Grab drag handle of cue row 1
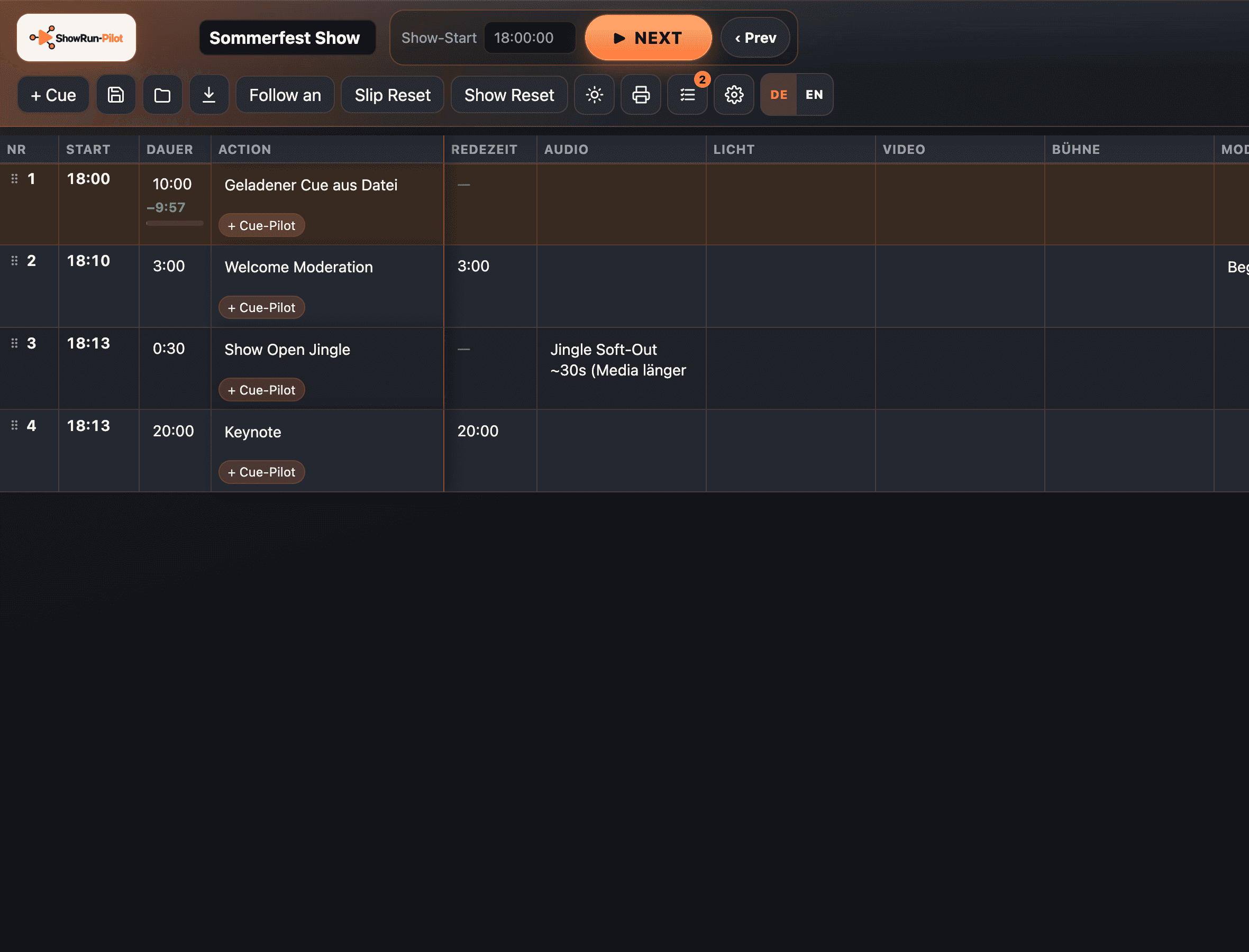 click(15, 179)
